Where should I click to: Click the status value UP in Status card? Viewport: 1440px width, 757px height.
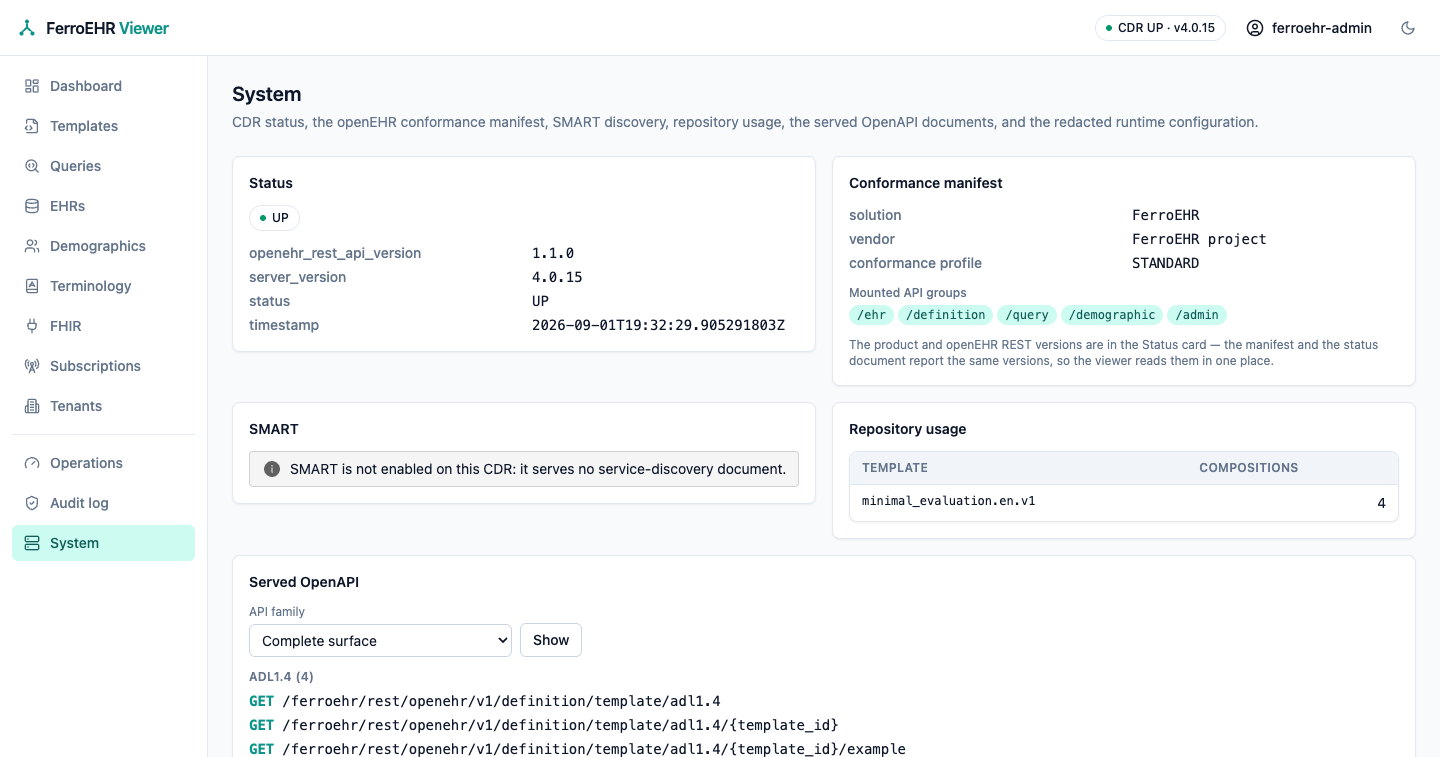[540, 301]
